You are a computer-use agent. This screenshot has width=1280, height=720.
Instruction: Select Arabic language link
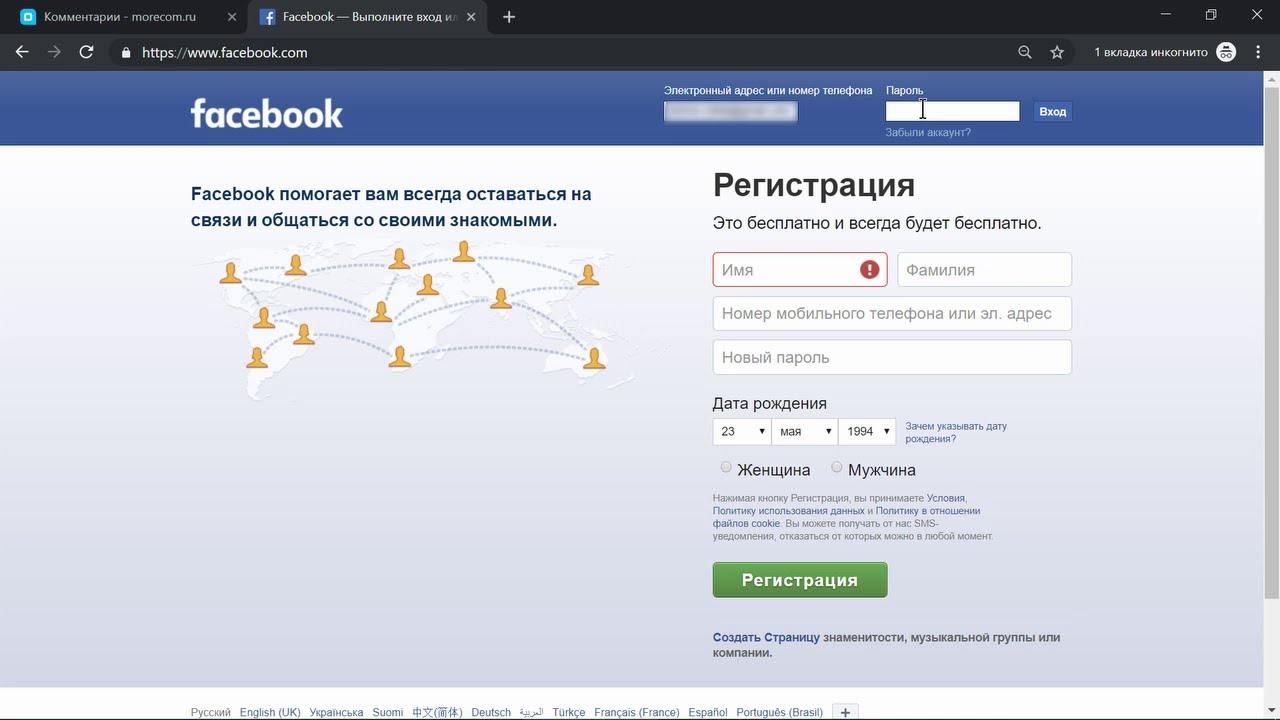[x=531, y=712]
